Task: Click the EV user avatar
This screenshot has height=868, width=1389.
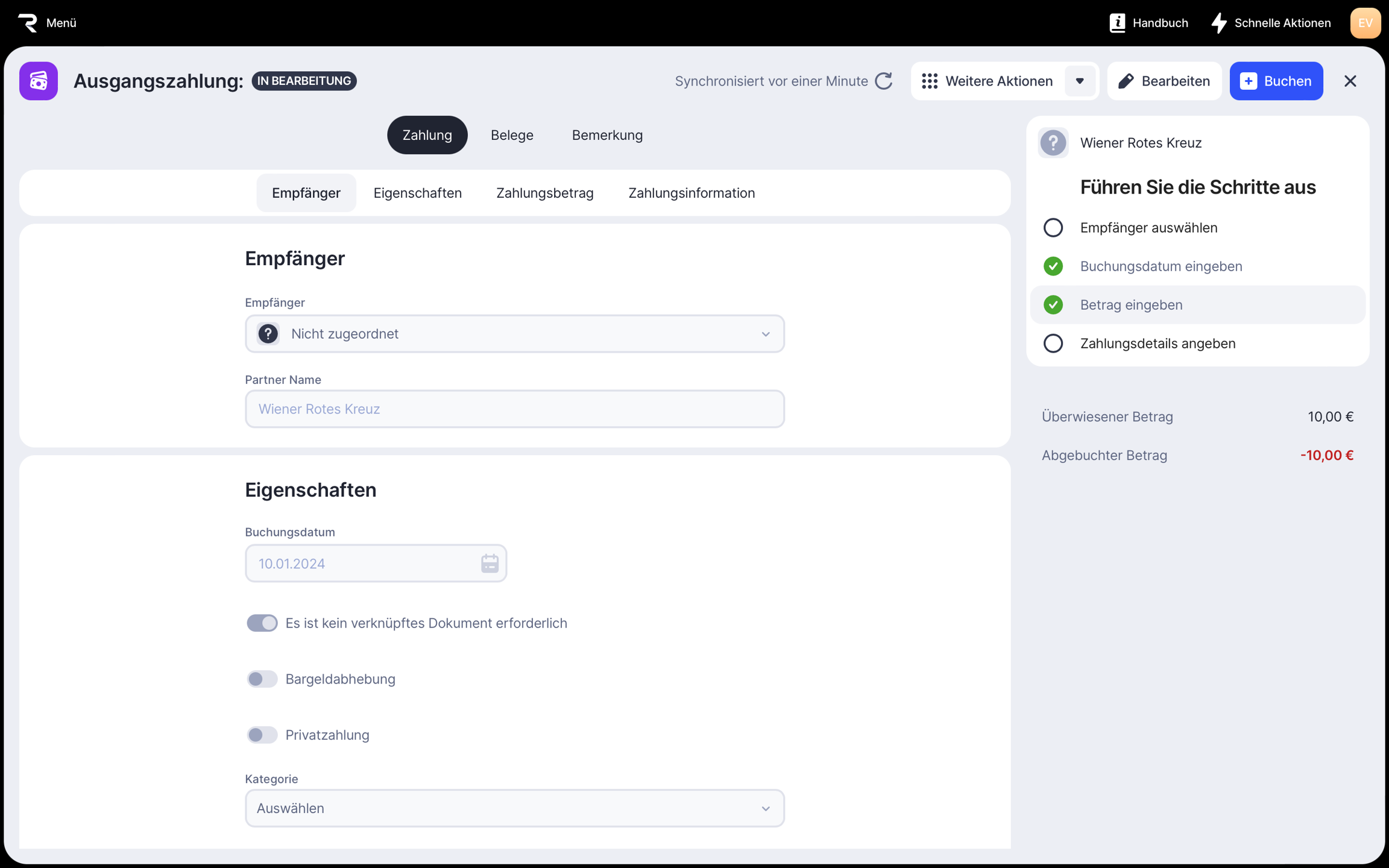Action: [x=1365, y=23]
